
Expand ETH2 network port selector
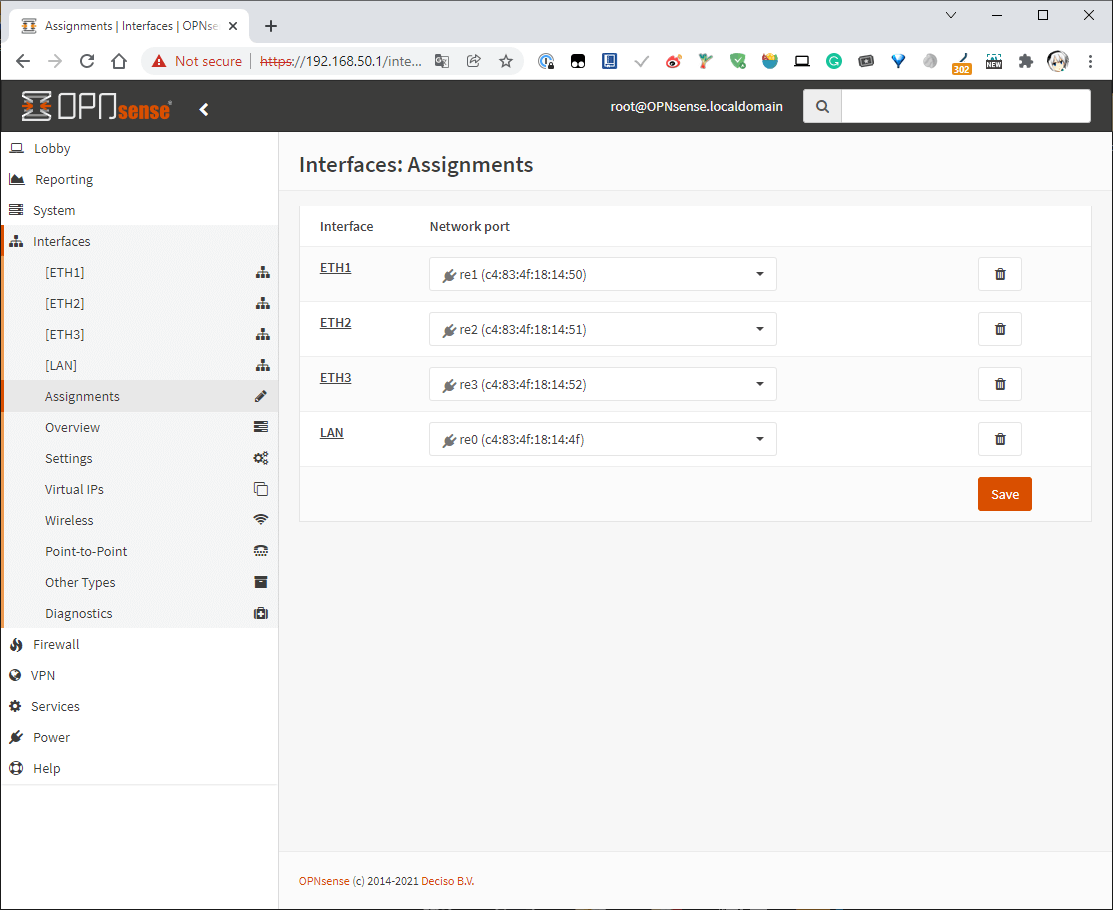click(x=602, y=329)
